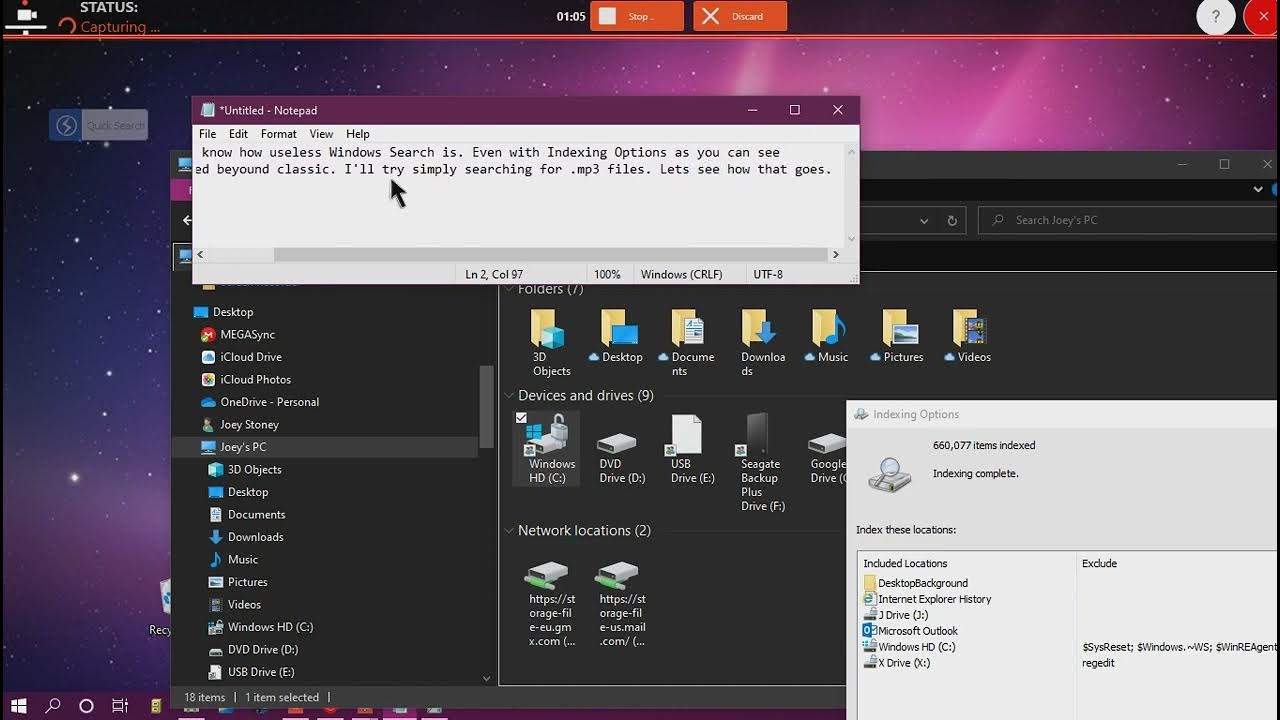Expand the Explorer ribbon chevron

tap(1258, 189)
